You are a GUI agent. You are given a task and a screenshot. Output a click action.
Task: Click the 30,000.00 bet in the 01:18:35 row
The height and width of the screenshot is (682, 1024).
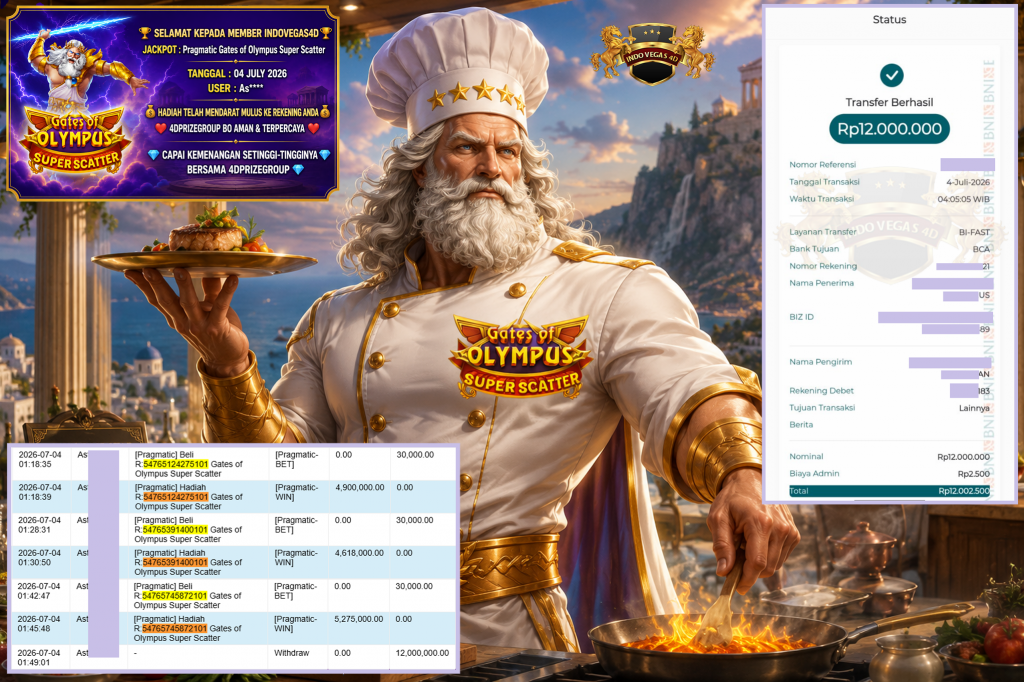(415, 455)
